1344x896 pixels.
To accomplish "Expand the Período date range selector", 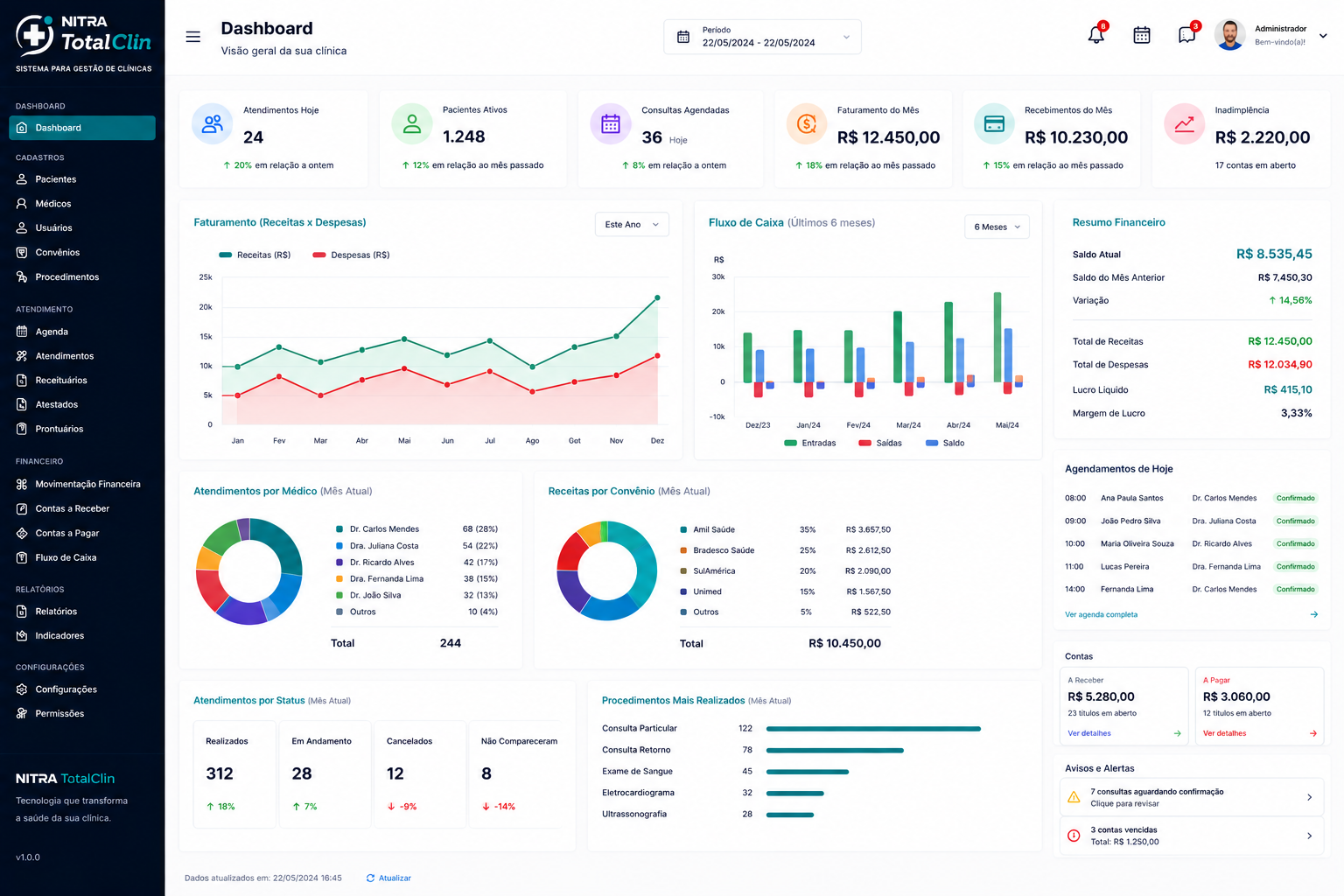I will click(762, 37).
